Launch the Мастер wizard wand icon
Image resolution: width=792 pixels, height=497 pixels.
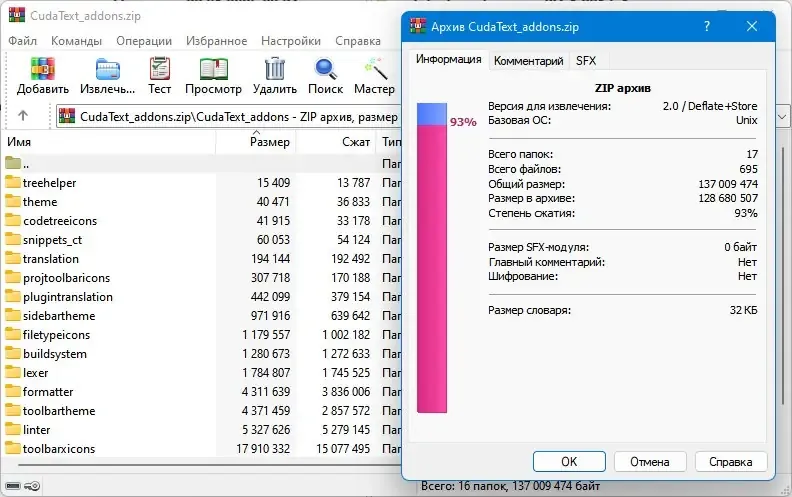(375, 69)
